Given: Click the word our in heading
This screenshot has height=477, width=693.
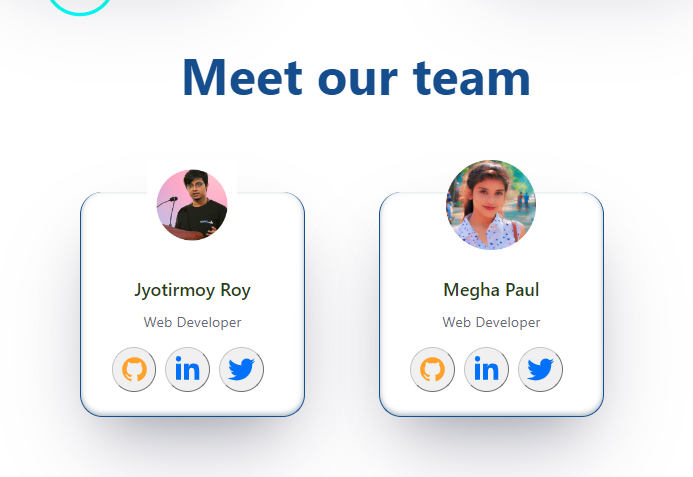Looking at the screenshot, I should 358,82.
